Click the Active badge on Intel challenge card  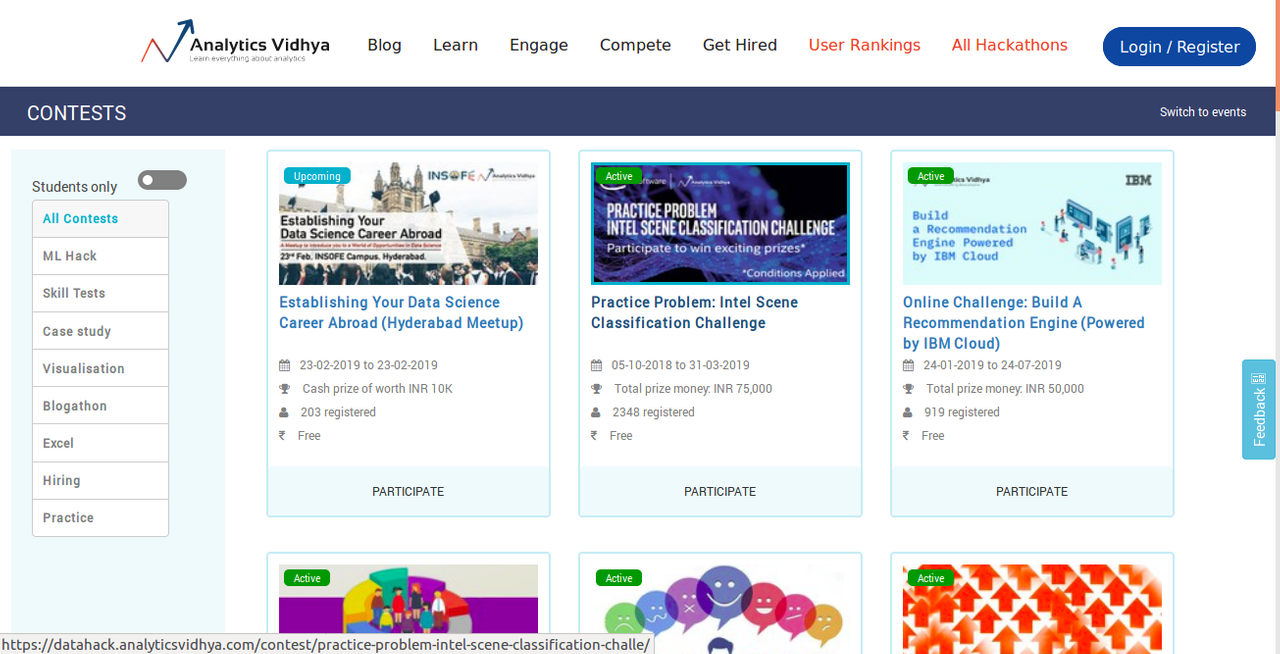click(619, 176)
